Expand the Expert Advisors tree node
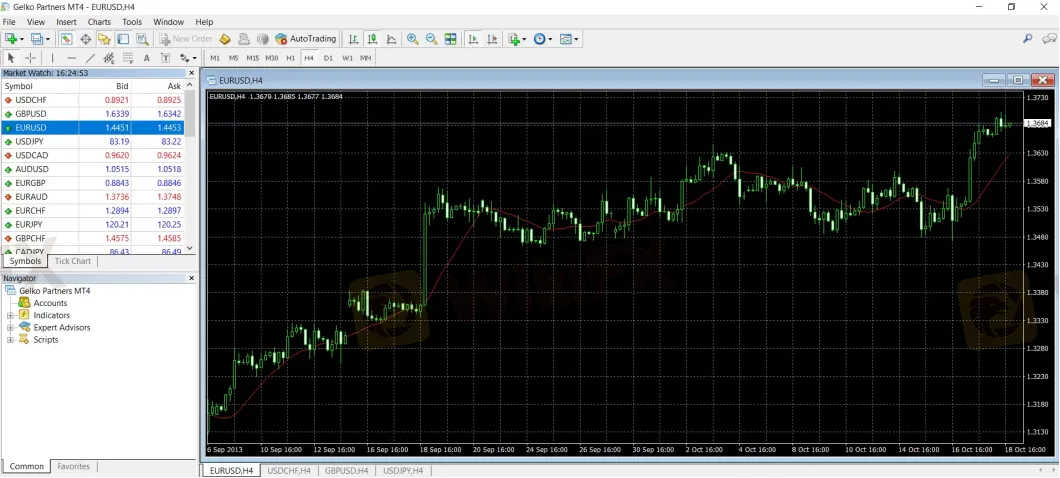 11,327
